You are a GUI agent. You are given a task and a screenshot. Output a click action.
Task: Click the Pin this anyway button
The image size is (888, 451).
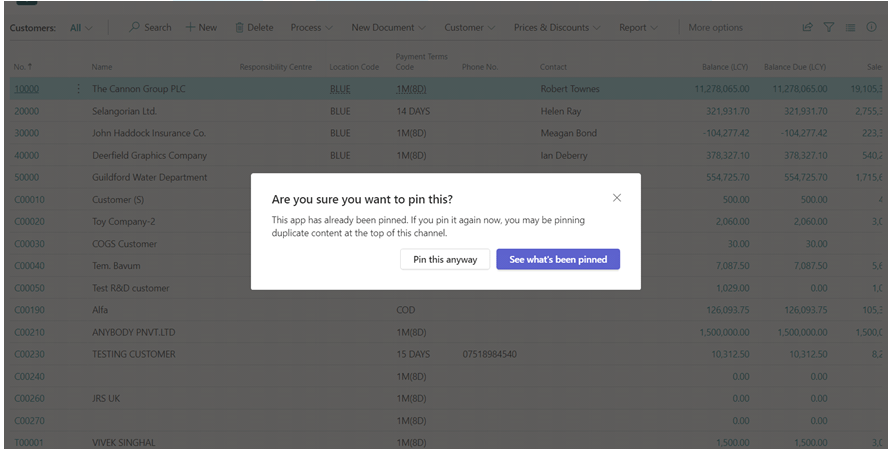(445, 259)
